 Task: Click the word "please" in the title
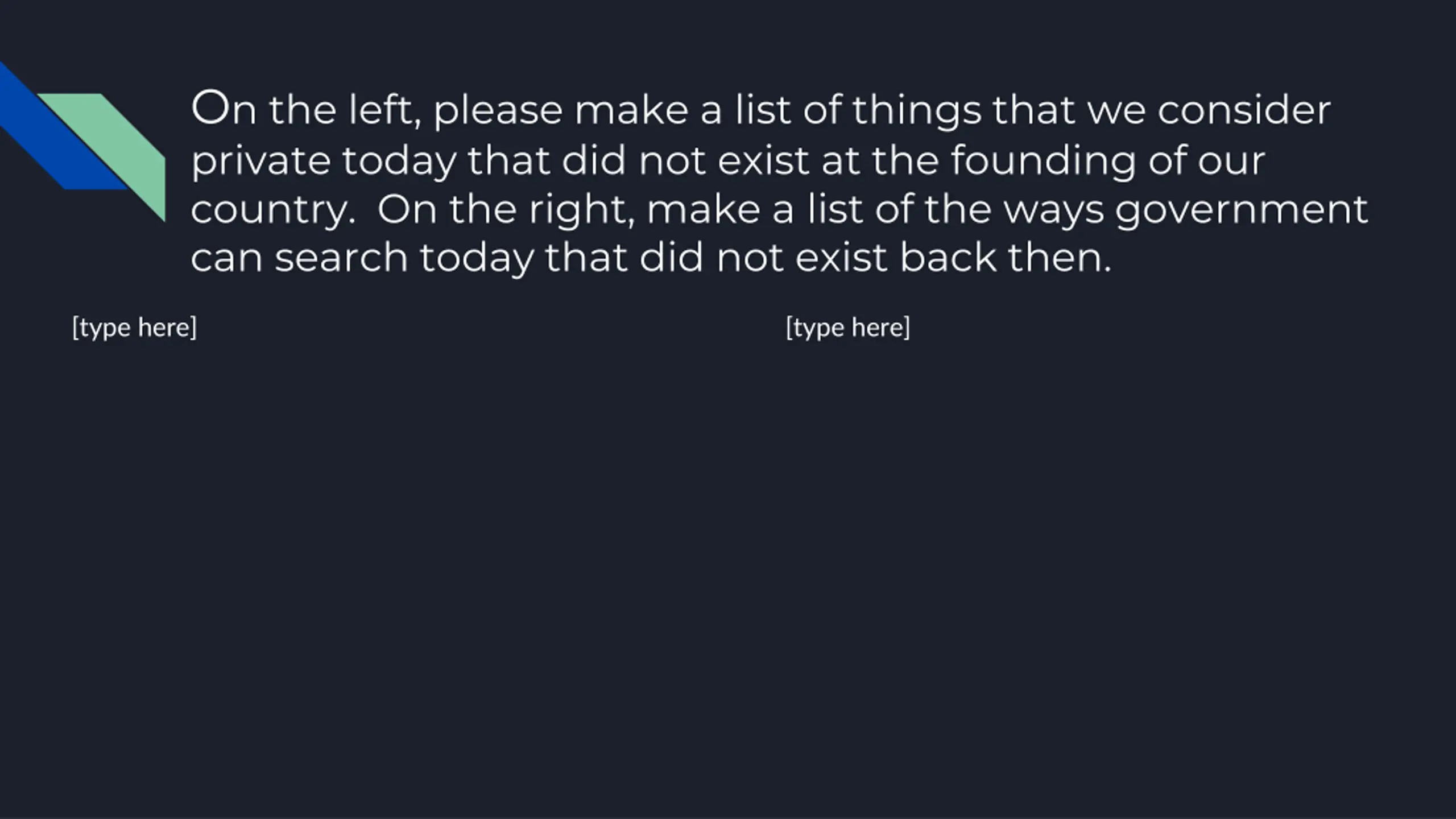pos(498,111)
